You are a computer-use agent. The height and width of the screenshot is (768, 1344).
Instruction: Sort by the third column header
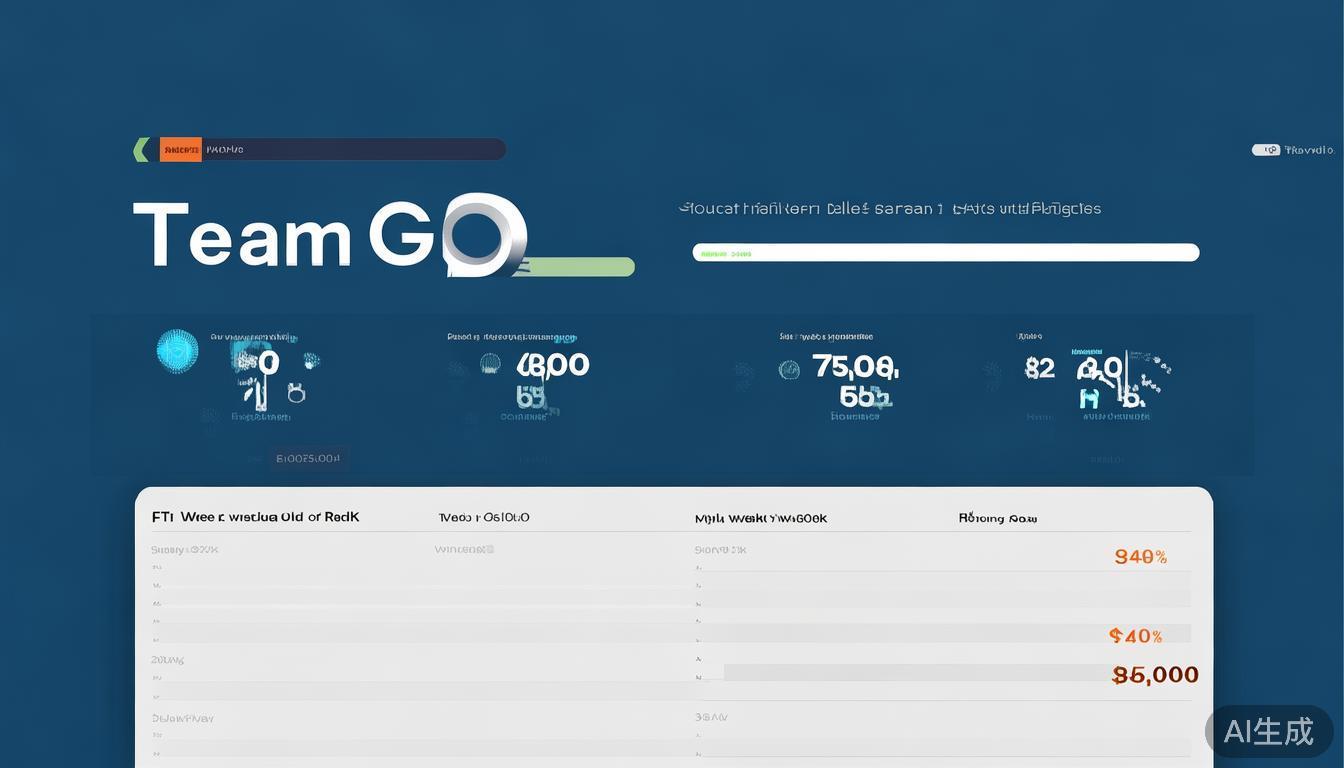(760, 518)
